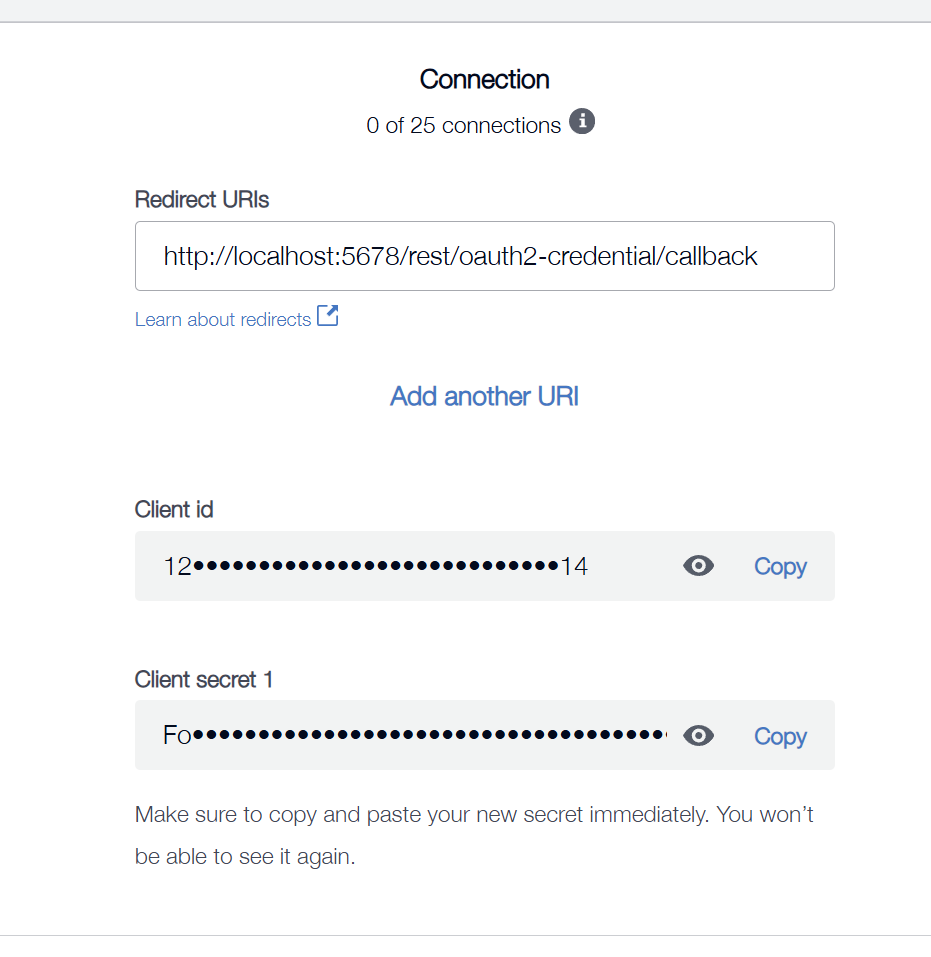Image resolution: width=931 pixels, height=957 pixels.
Task: Click the Client secret 1 label
Action: (x=203, y=679)
